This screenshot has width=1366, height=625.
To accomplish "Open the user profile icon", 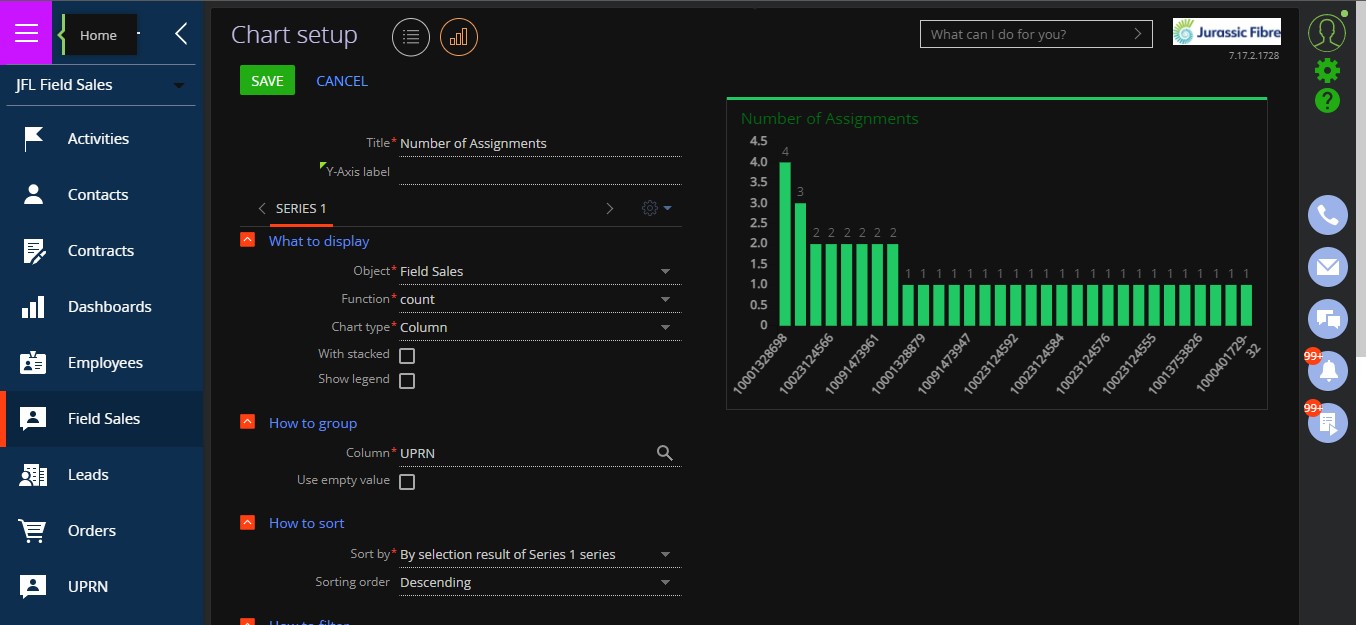I will tap(1327, 32).
